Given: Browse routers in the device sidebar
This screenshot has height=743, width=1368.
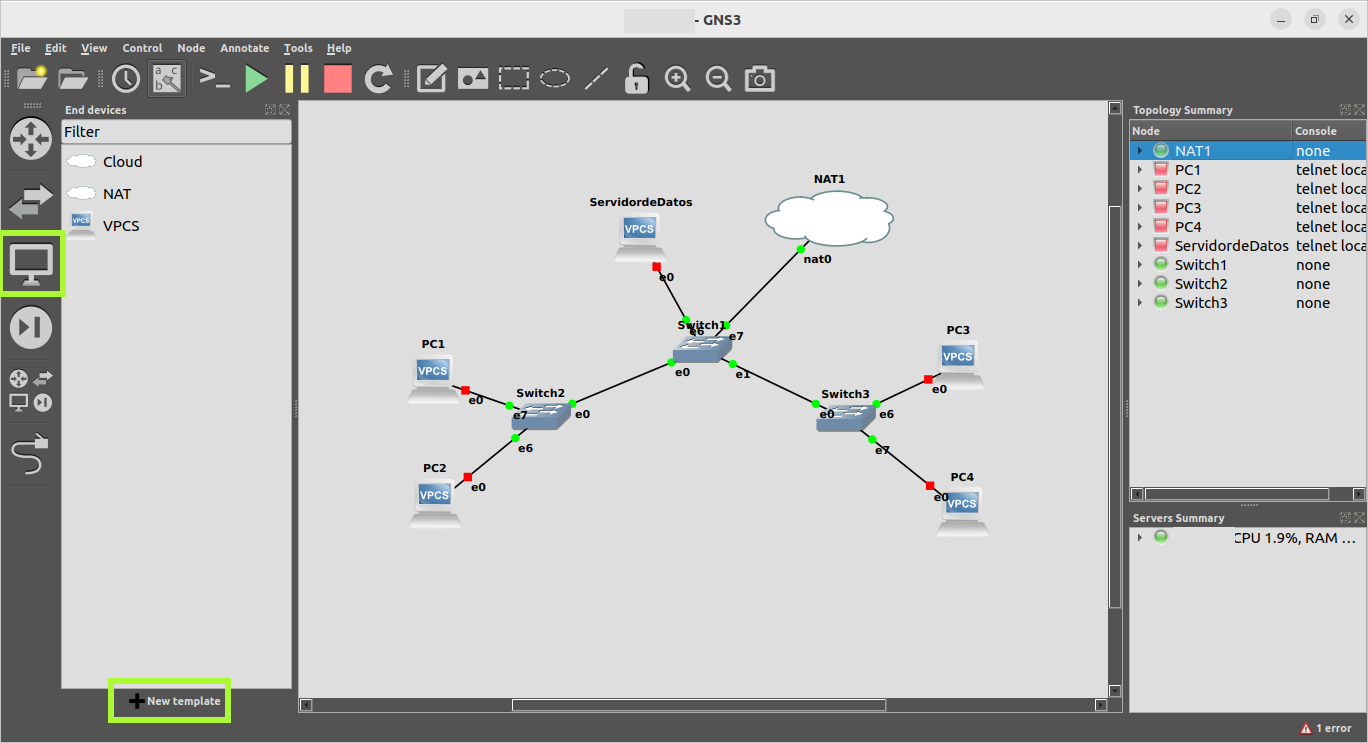Looking at the screenshot, I should coord(31,138).
